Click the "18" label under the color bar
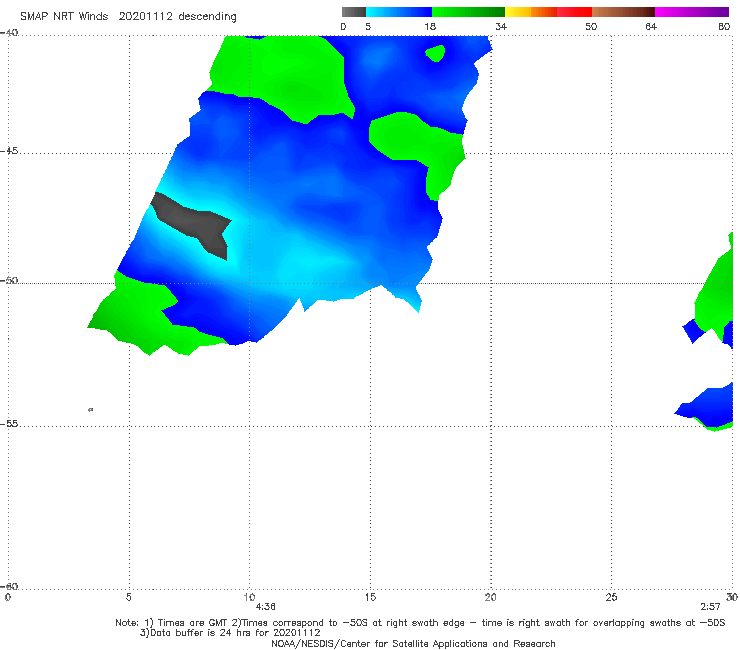This screenshot has height=650, width=740. (430, 26)
